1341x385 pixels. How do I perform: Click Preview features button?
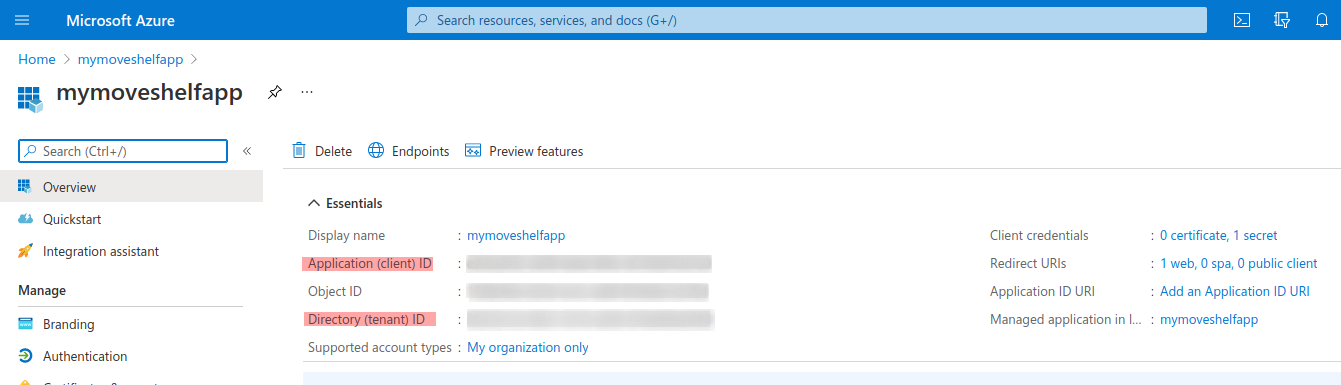524,151
